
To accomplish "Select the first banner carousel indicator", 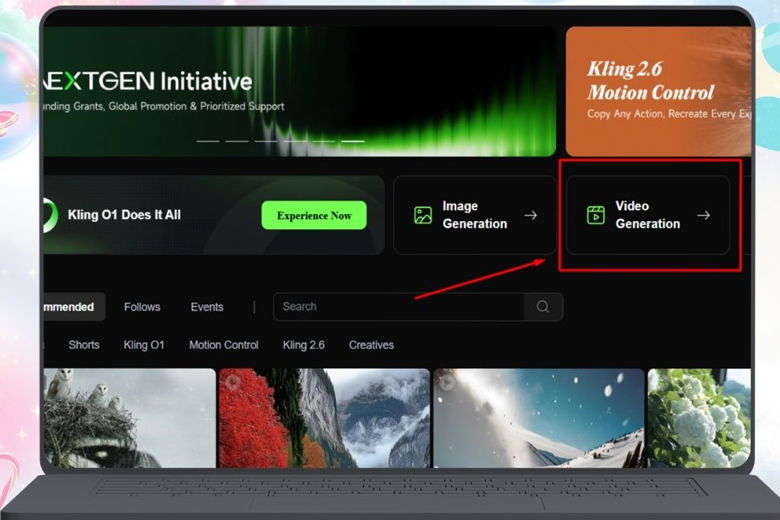I will [x=208, y=141].
